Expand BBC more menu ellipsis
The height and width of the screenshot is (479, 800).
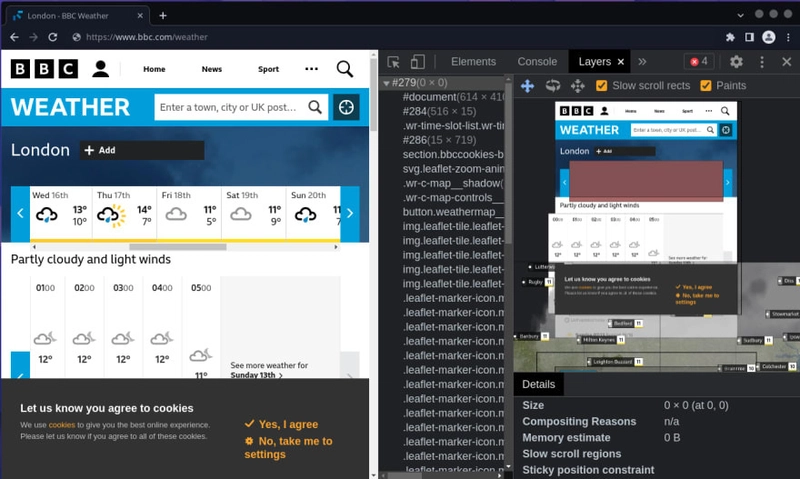tap(311, 69)
